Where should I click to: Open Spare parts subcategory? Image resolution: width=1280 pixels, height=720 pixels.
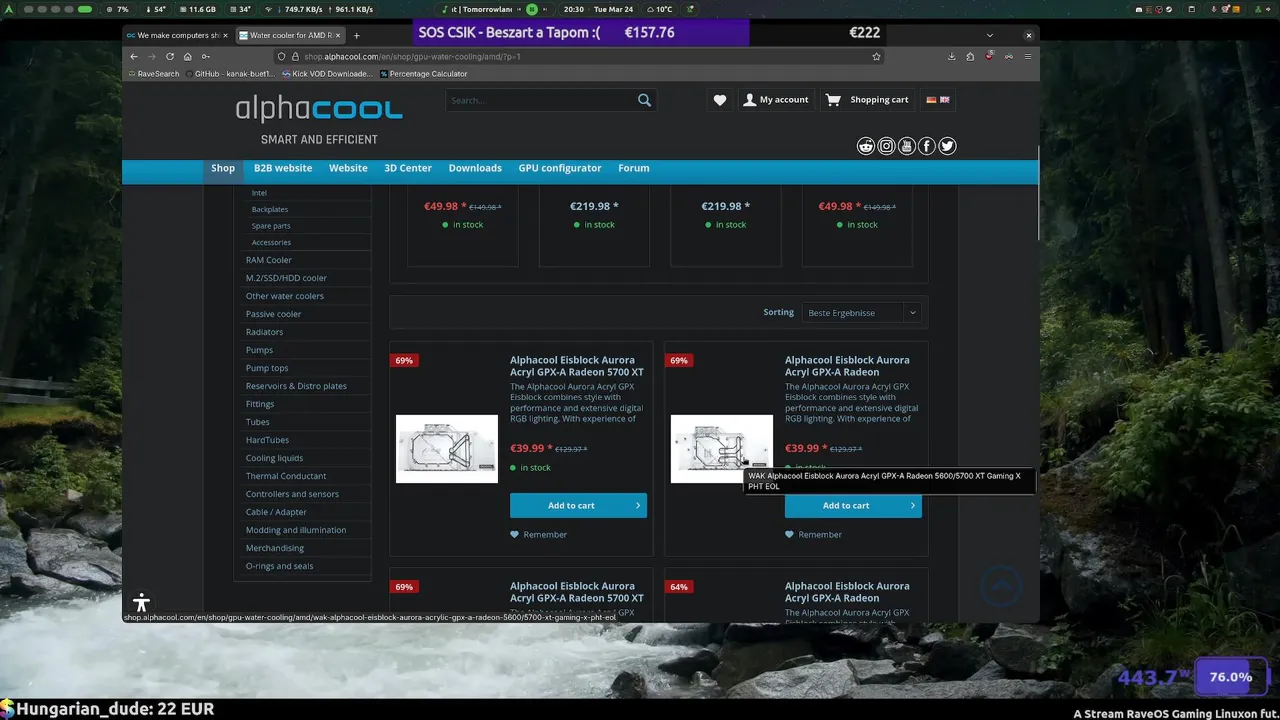tap(271, 226)
